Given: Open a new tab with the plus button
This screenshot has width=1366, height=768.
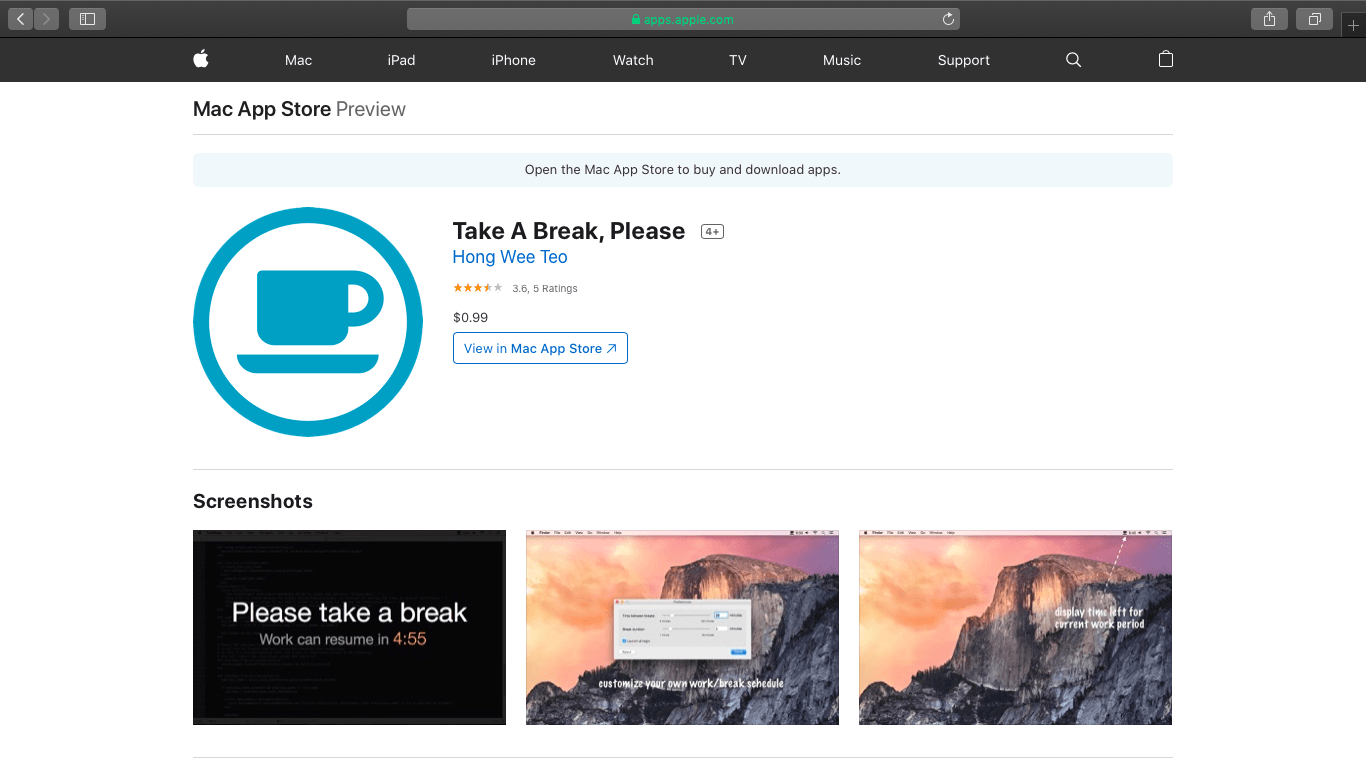Looking at the screenshot, I should pos(1354,25).
